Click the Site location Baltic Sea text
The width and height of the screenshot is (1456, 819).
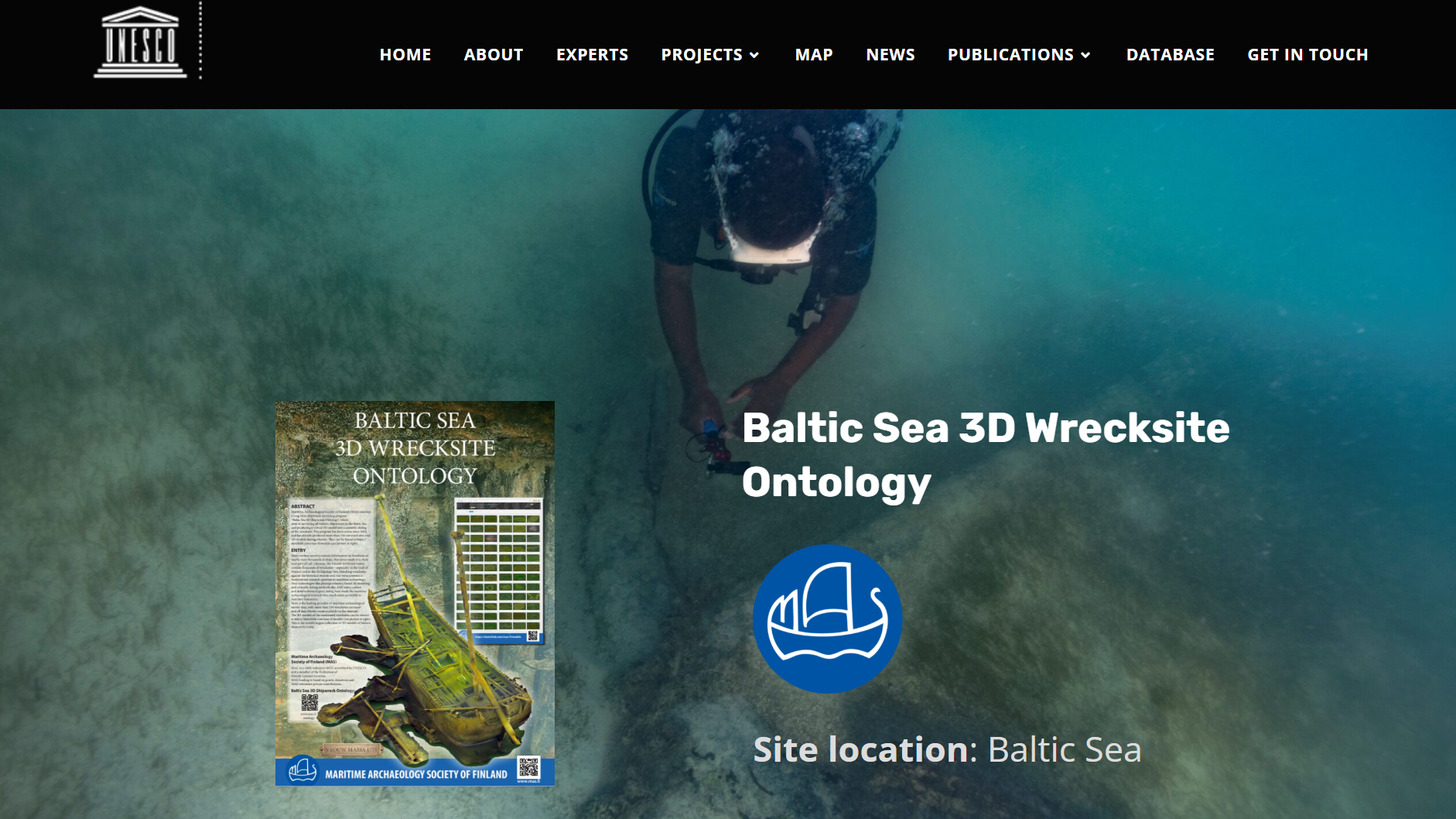click(x=947, y=749)
